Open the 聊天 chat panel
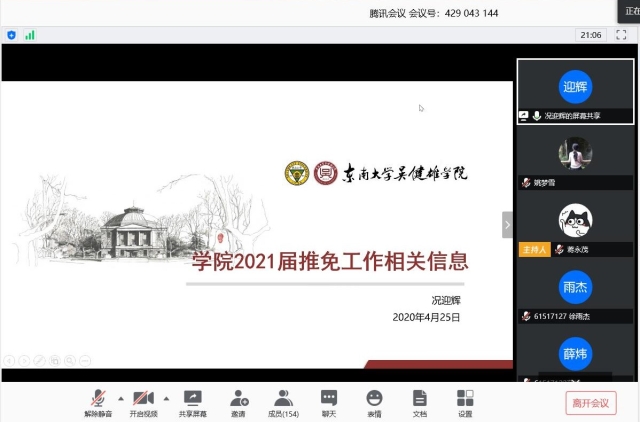Screen dimensions: 640x422 [329, 403]
